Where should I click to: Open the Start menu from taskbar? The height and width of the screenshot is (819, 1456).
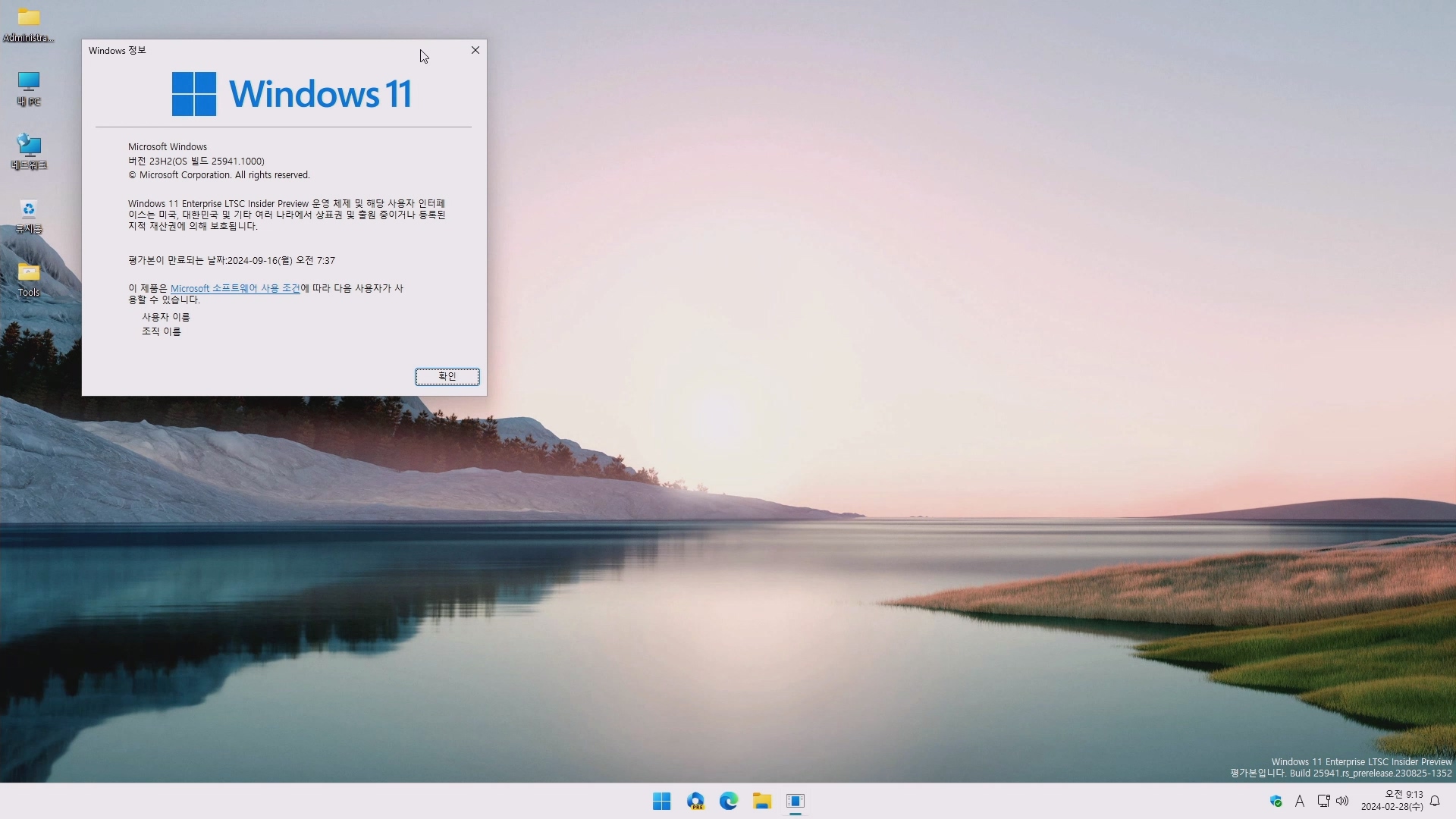pos(661,801)
